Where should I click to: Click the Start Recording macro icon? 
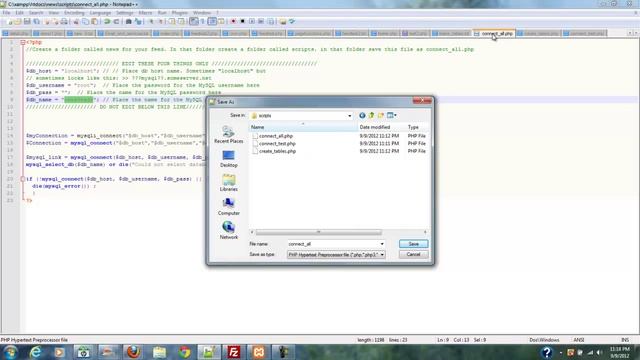point(233,21)
